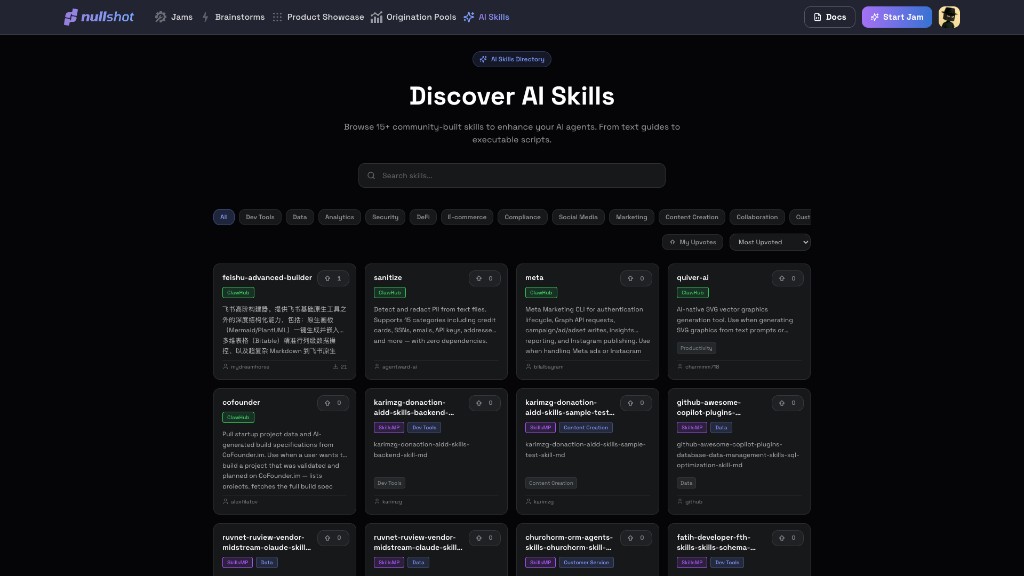Open the sanitize skill card title
The height and width of the screenshot is (576, 1024).
click(388, 278)
